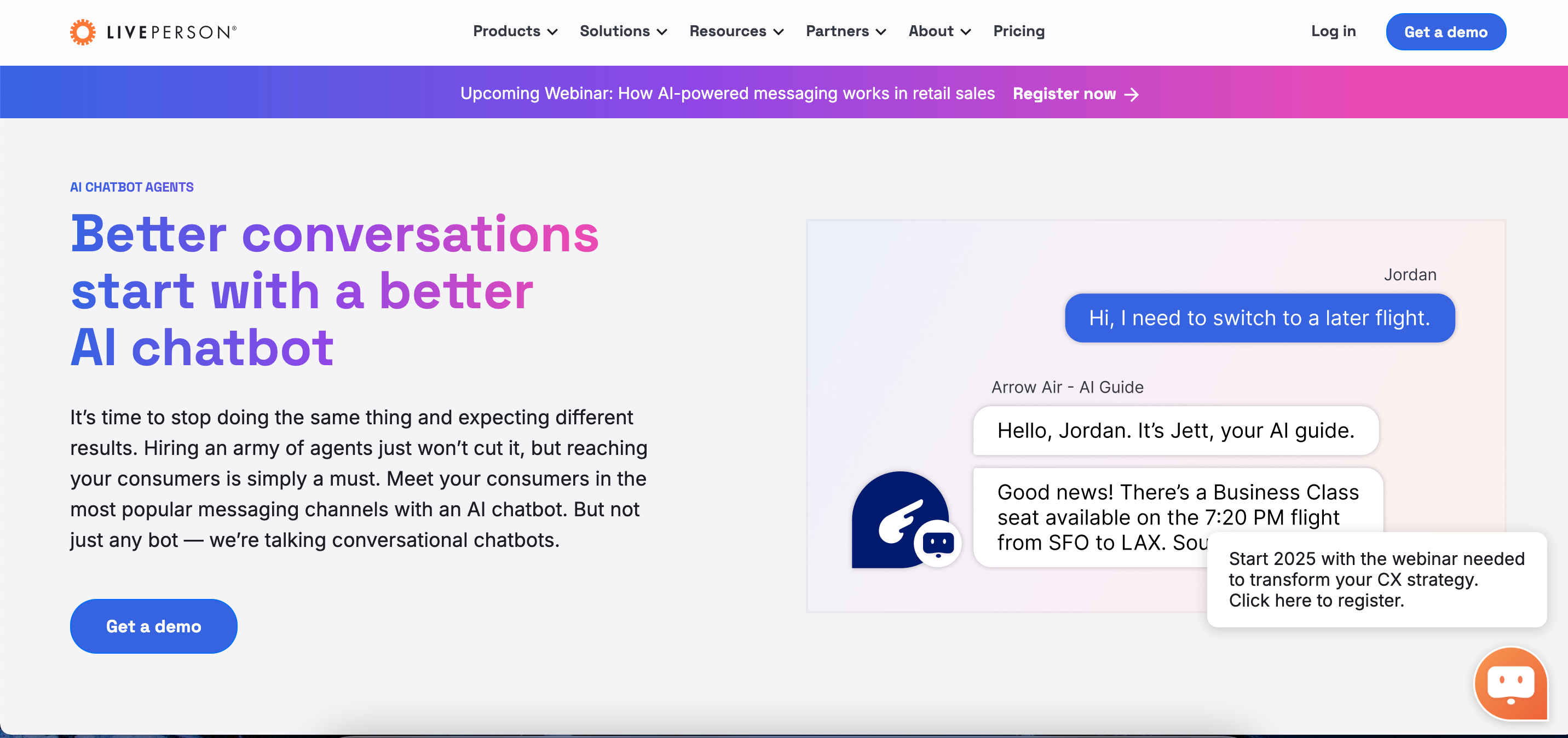1568x738 pixels.
Task: Click Jordan's later flight chat bubble
Action: pyautogui.click(x=1259, y=318)
